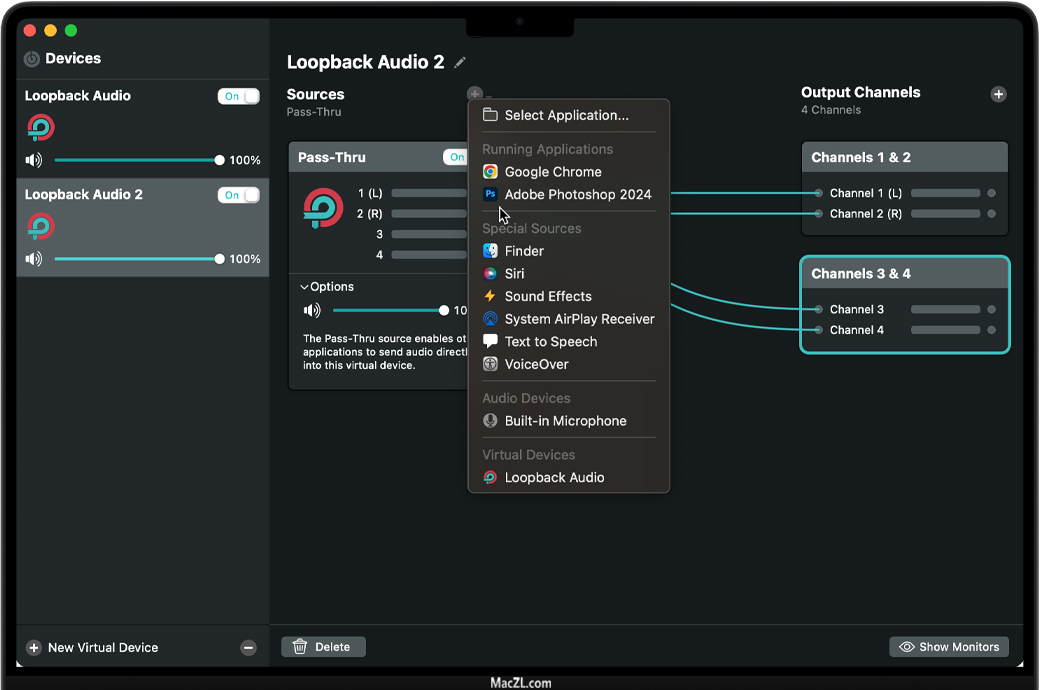Click the pencil icon to rename Loopback Audio 2
This screenshot has height=690, width=1040.
point(460,63)
